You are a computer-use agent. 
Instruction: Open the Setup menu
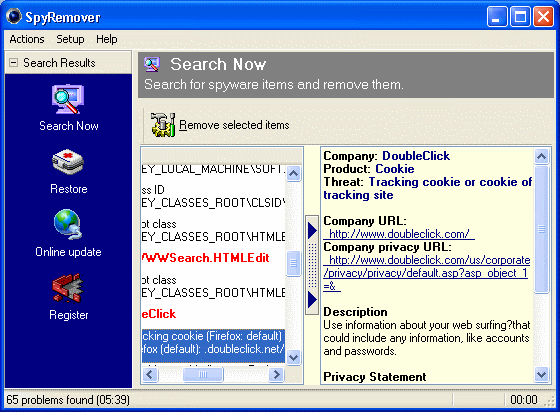point(70,39)
